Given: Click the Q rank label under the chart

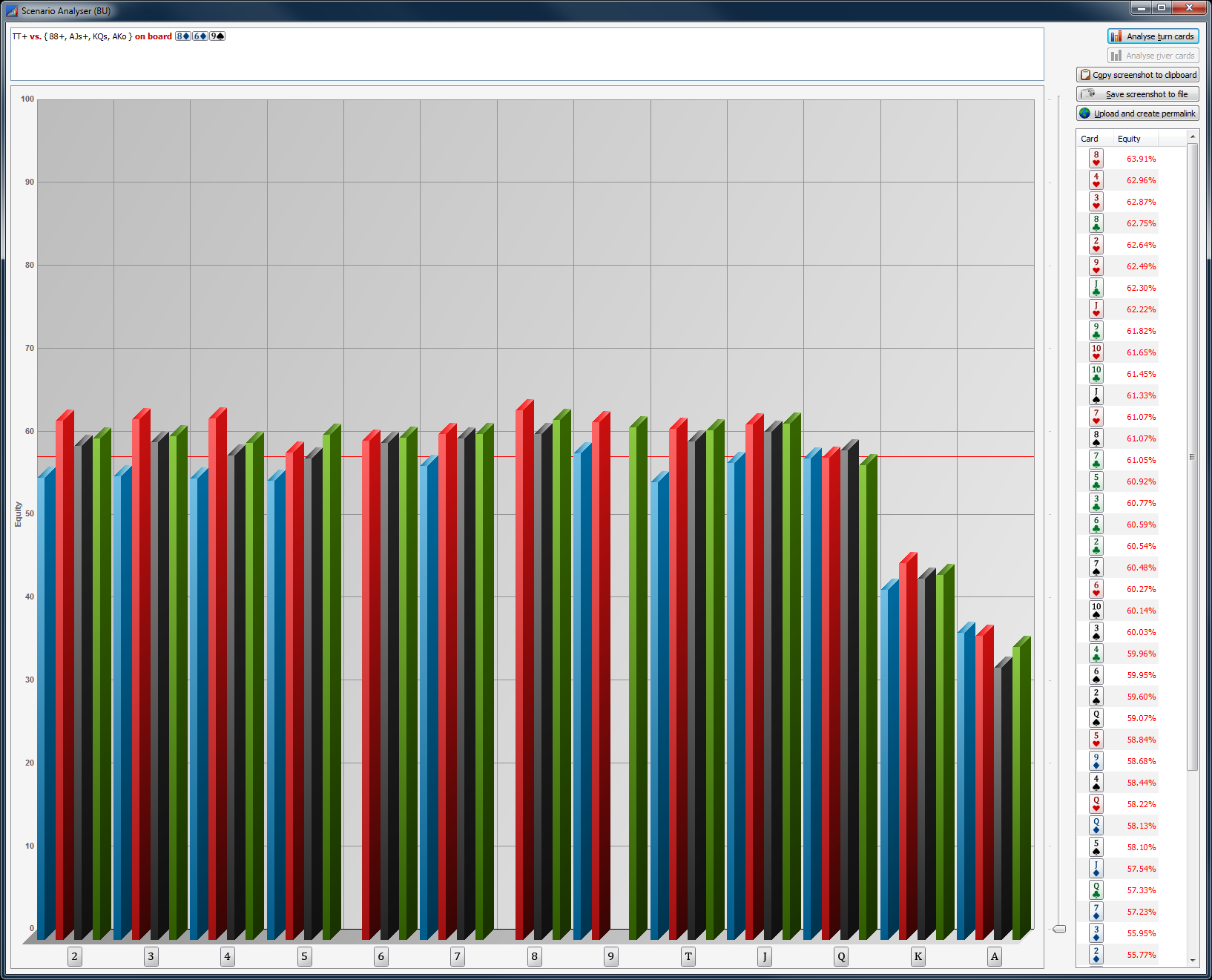Looking at the screenshot, I should [841, 956].
